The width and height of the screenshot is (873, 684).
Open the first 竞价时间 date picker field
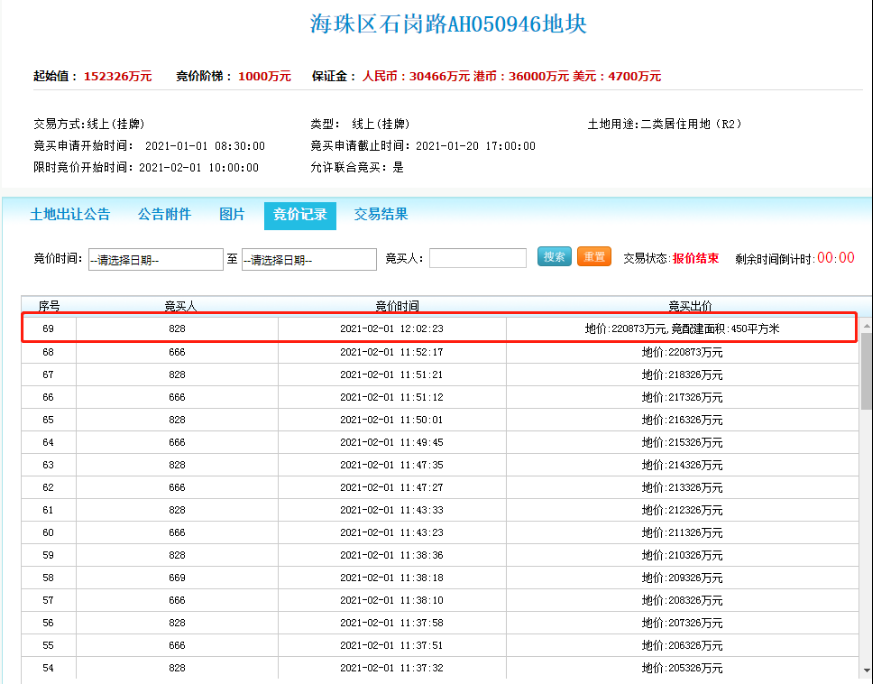(155, 258)
